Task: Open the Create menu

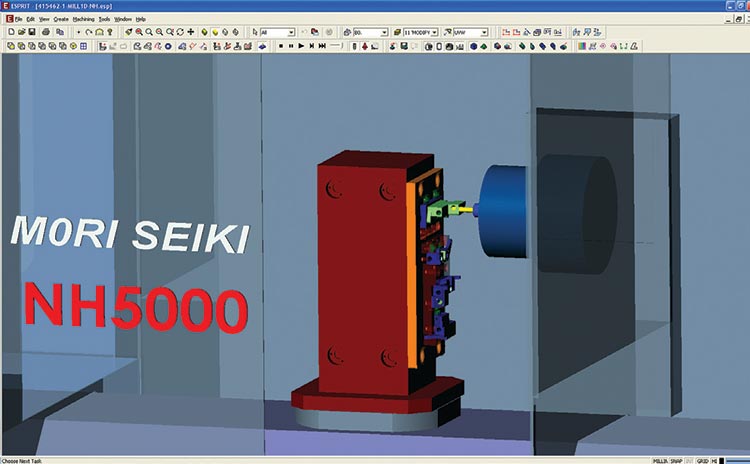Action: pos(61,19)
